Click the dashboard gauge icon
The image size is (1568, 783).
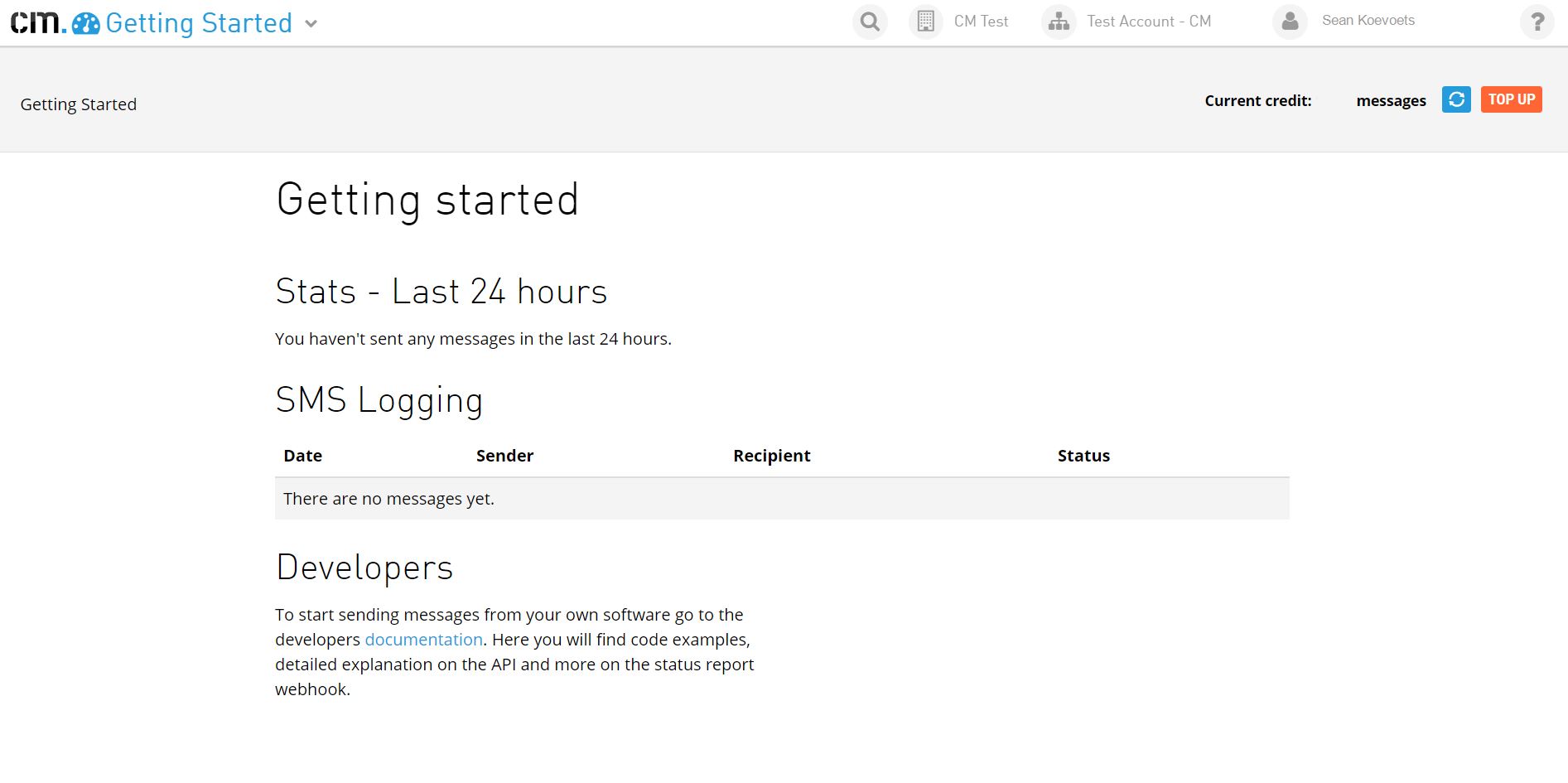click(85, 23)
